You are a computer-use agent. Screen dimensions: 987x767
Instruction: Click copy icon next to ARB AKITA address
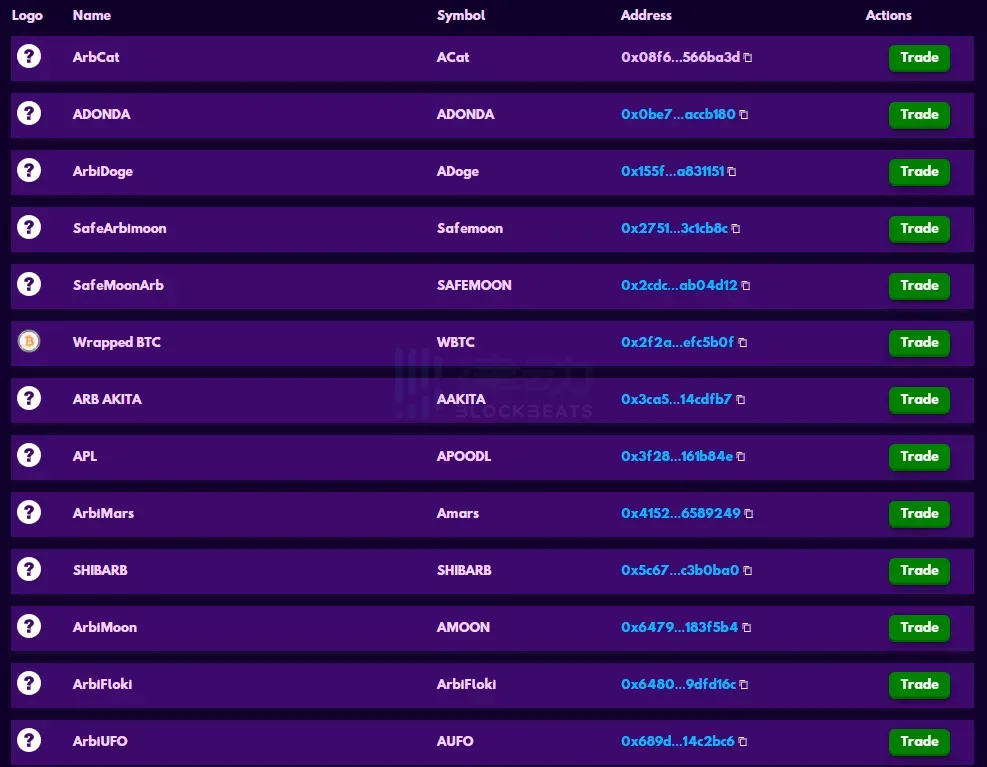[740, 400]
